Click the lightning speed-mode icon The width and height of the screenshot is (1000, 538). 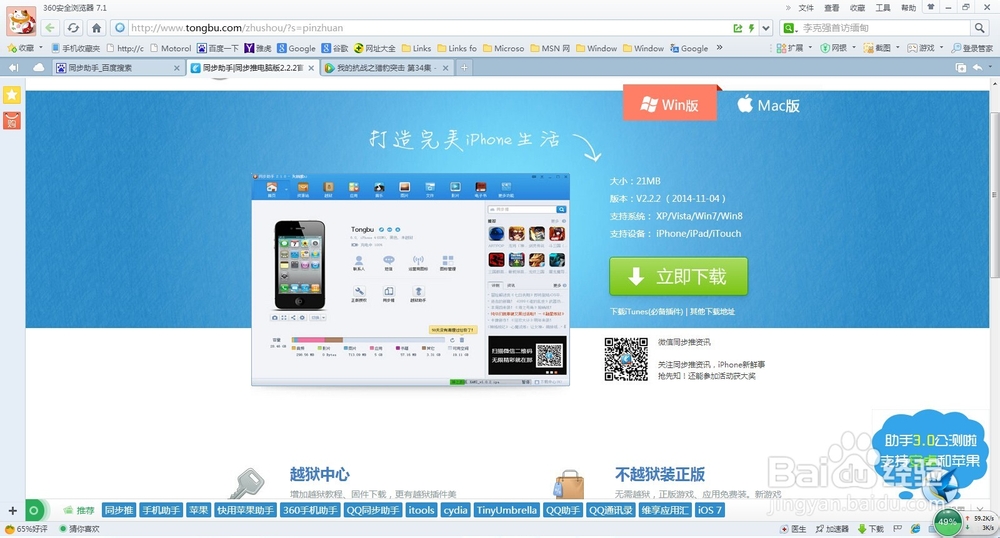coord(751,28)
